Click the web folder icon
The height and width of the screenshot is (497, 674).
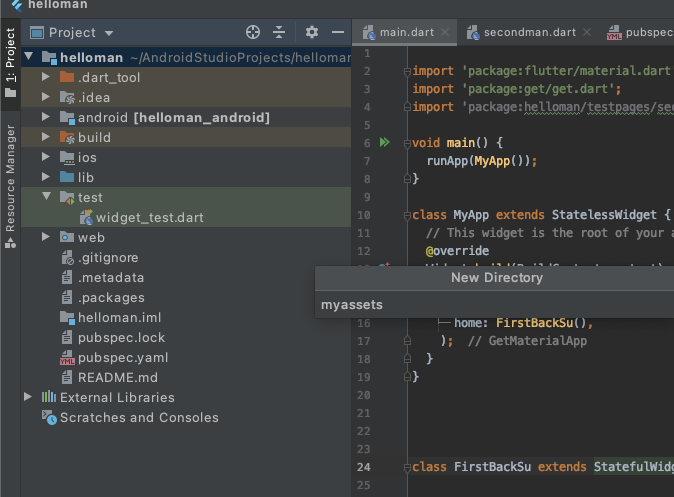point(67,237)
